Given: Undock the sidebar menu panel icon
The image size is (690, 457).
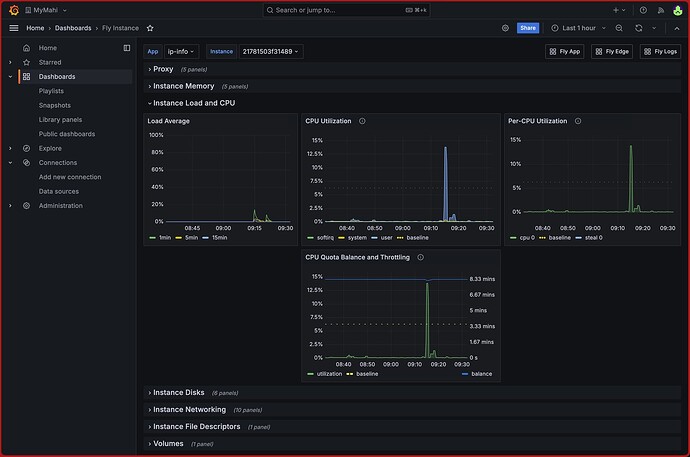Looking at the screenshot, I should 127,48.
